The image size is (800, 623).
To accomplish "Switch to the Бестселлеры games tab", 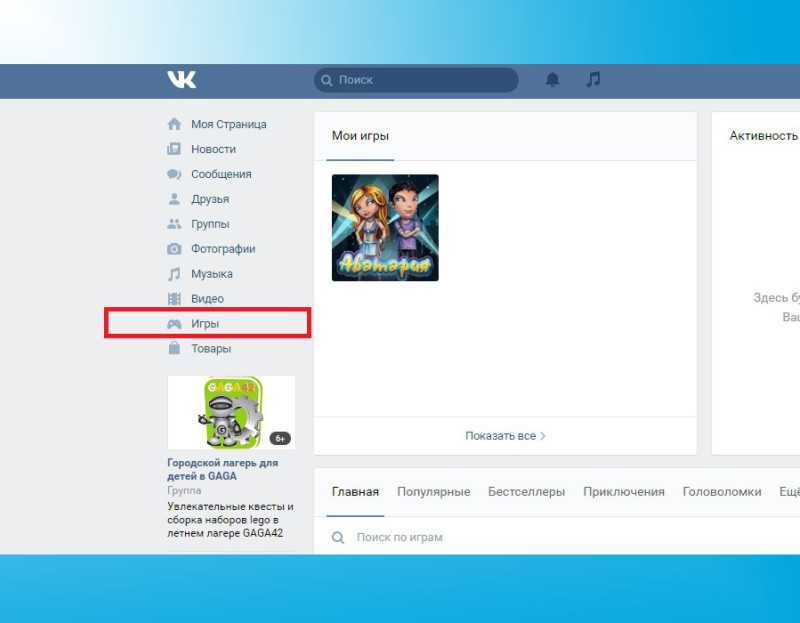I will point(527,492).
